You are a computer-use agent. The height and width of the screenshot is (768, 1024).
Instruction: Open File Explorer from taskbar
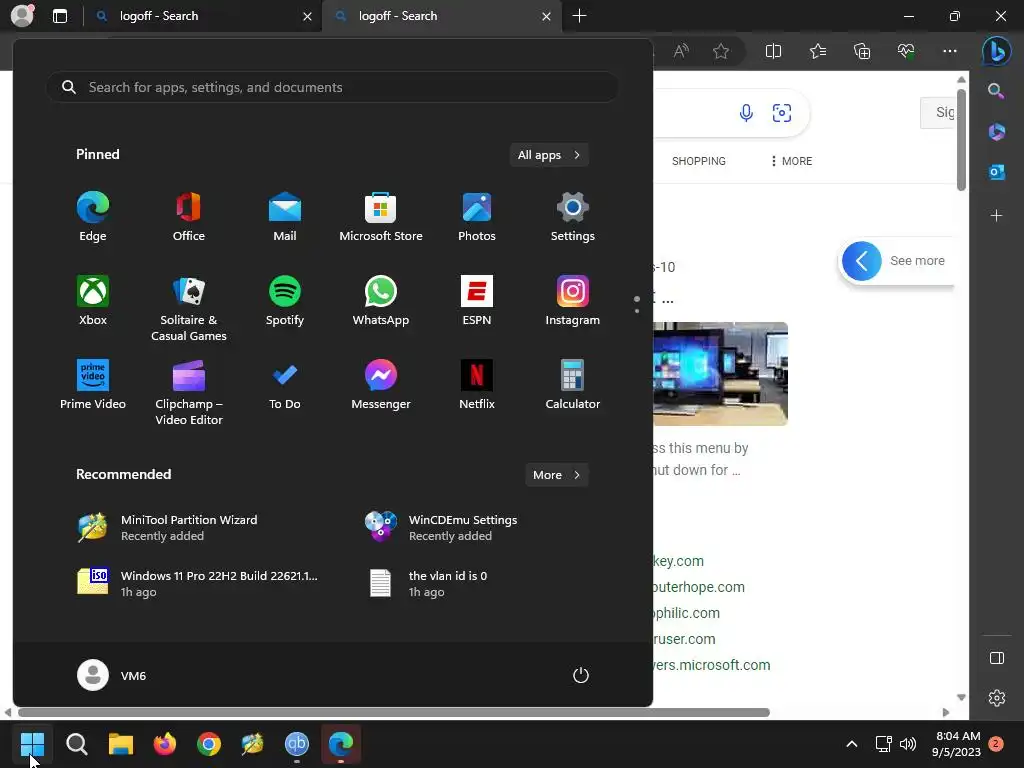tap(121, 743)
